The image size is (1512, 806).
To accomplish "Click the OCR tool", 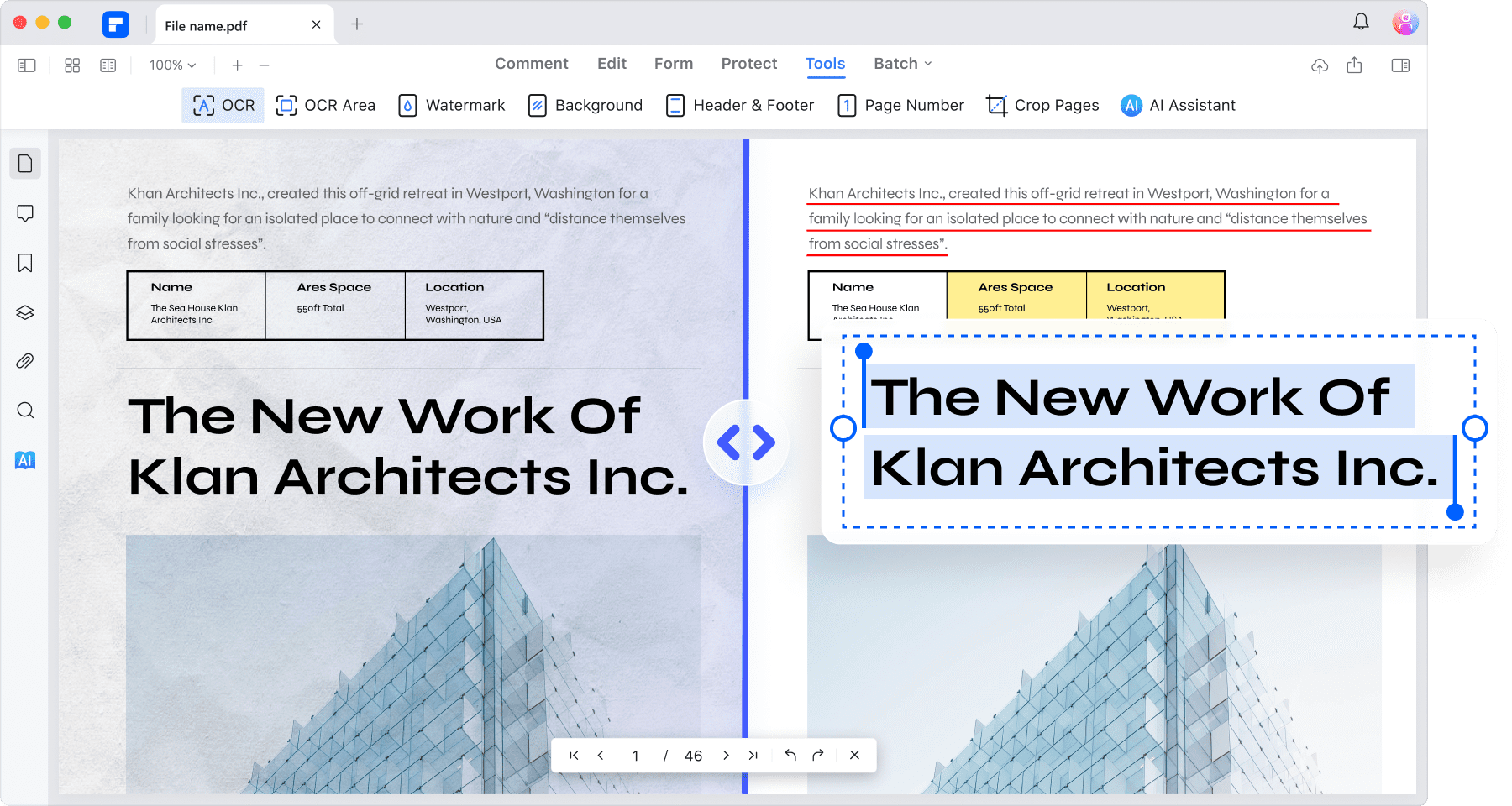I will point(223,106).
